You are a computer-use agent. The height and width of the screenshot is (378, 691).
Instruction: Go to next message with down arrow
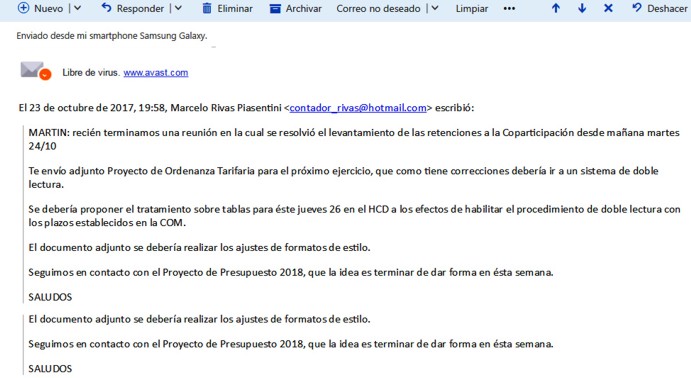pos(582,8)
